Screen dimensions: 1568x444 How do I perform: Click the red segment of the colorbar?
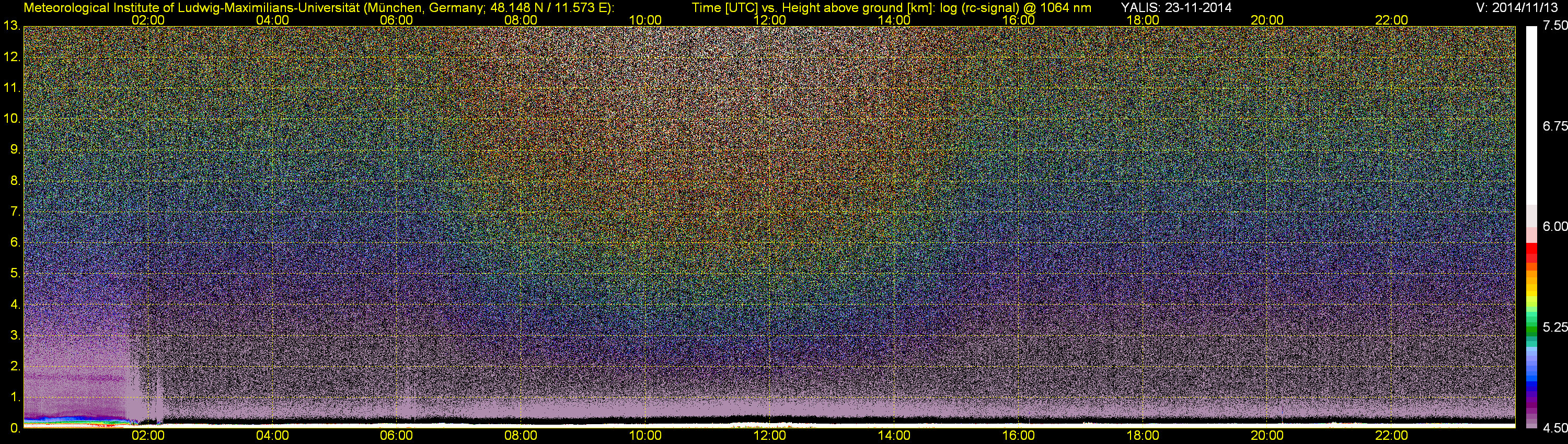tap(1531, 252)
